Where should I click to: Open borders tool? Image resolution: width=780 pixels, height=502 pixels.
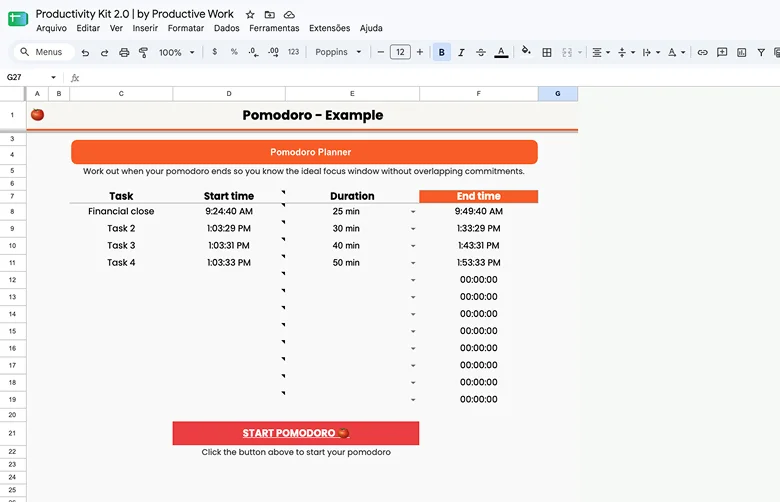pos(547,52)
